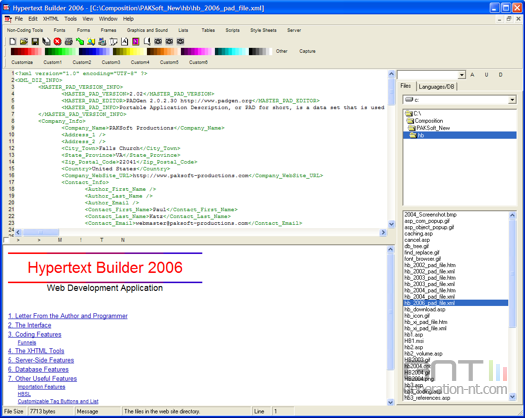Select the PAKSoft_New folder in tree
The height and width of the screenshot is (418, 525).
point(433,128)
